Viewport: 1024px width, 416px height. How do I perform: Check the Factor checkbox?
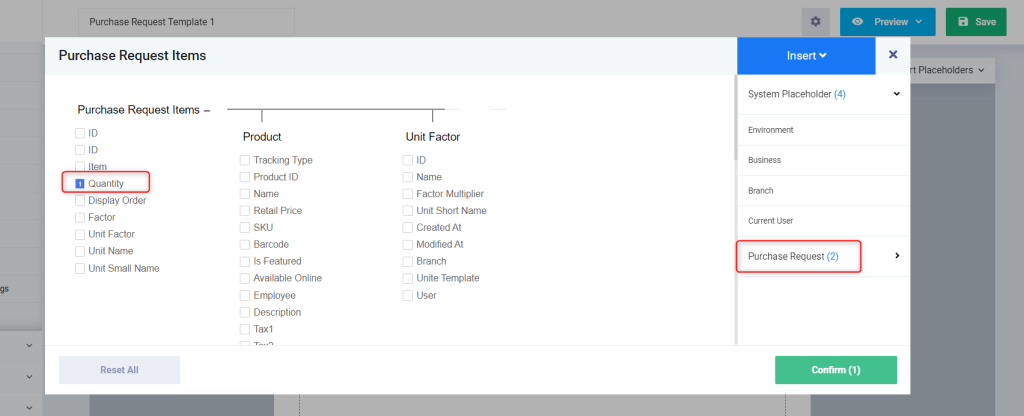click(80, 217)
